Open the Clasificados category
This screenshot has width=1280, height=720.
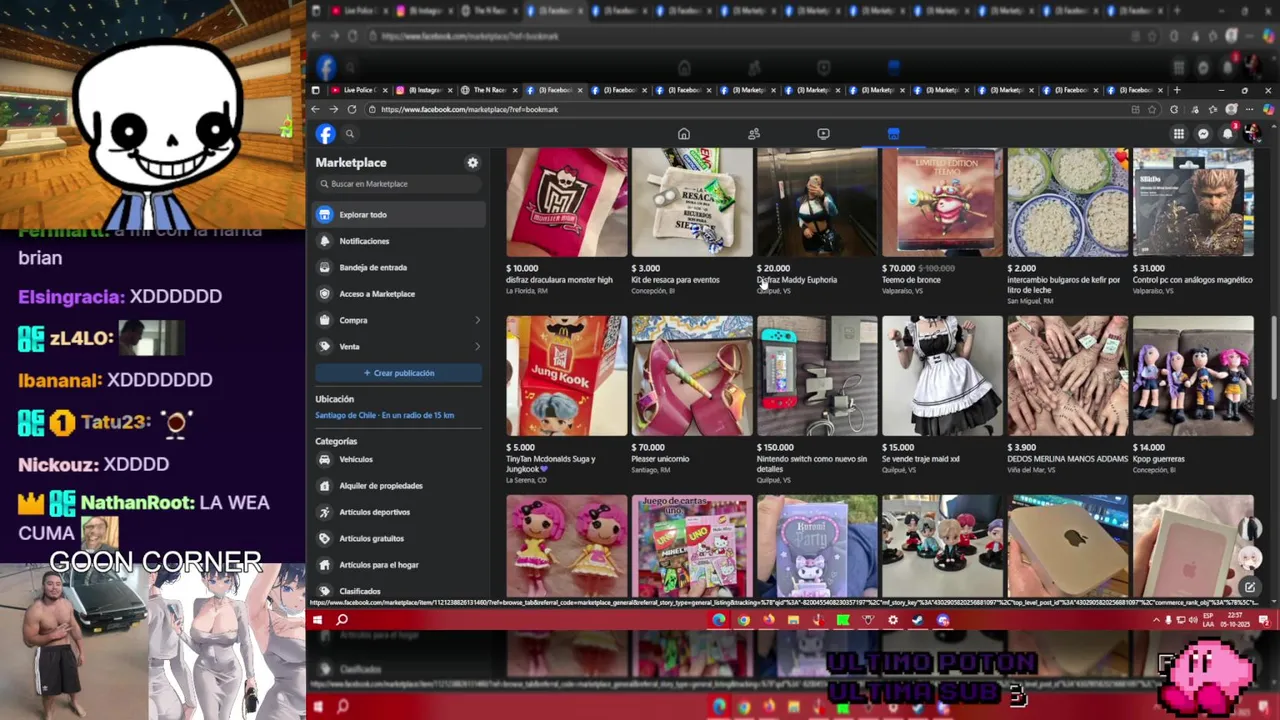398,591
